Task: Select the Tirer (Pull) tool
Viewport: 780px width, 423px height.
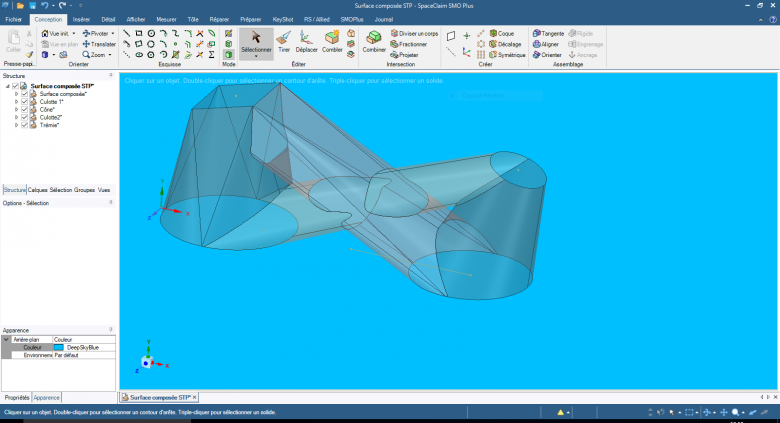Action: pos(284,40)
